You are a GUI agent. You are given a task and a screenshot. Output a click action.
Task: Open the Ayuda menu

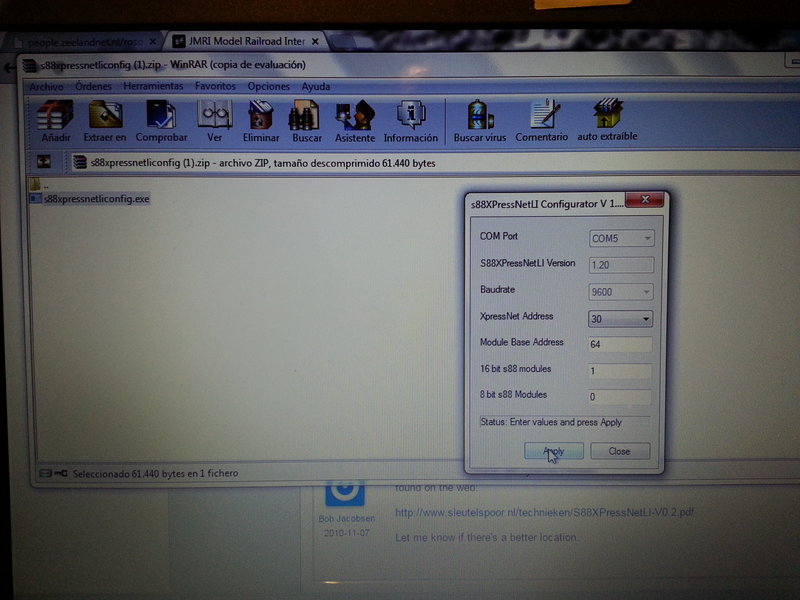click(315, 86)
